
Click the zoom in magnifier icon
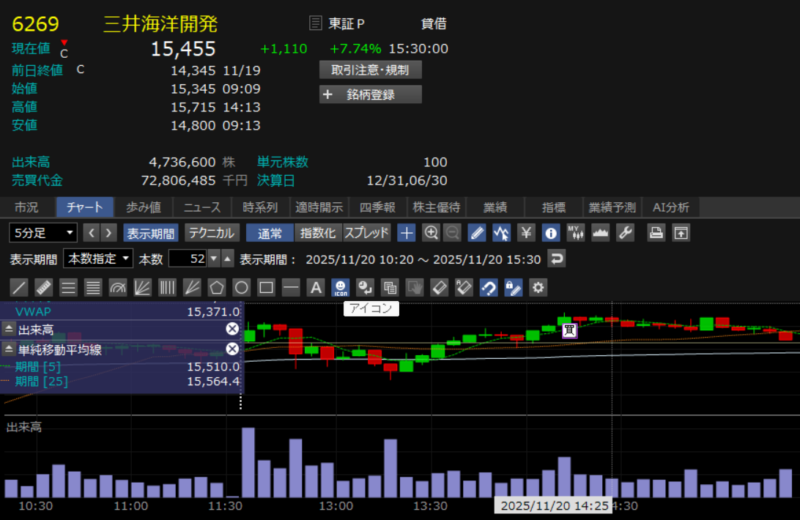tap(431, 233)
